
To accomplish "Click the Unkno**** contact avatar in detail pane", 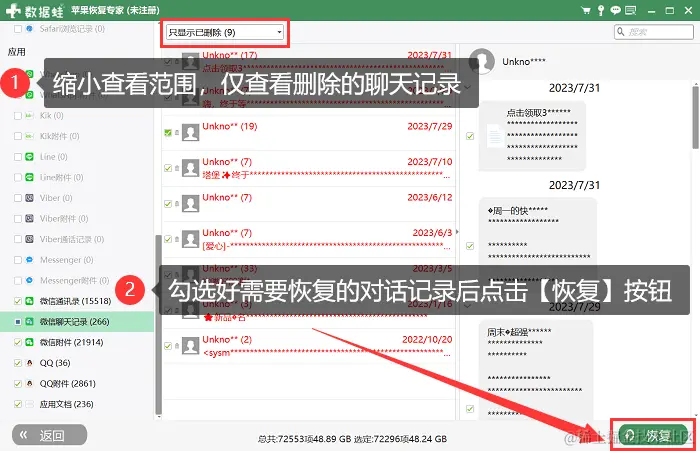I will pyautogui.click(x=482, y=61).
